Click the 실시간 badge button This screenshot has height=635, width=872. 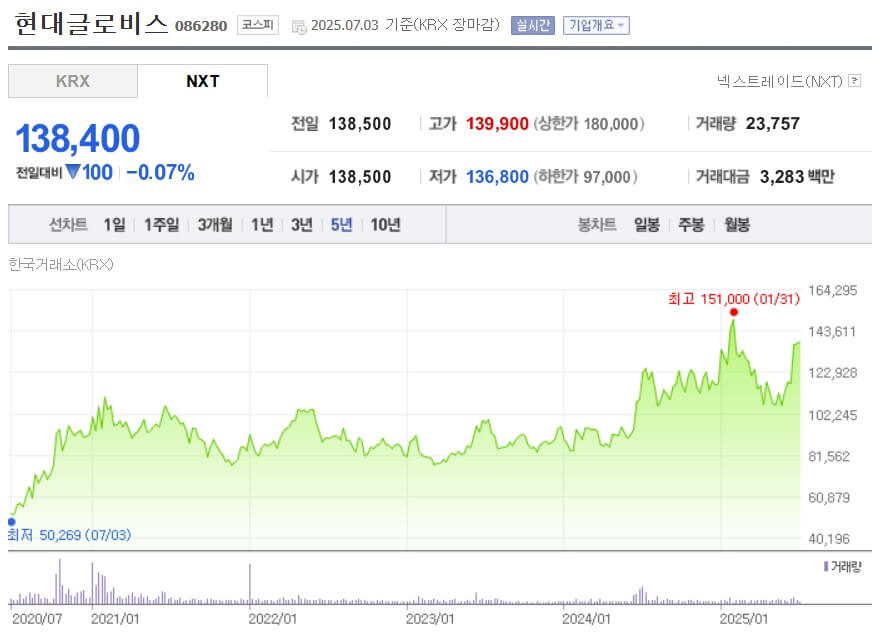(533, 25)
